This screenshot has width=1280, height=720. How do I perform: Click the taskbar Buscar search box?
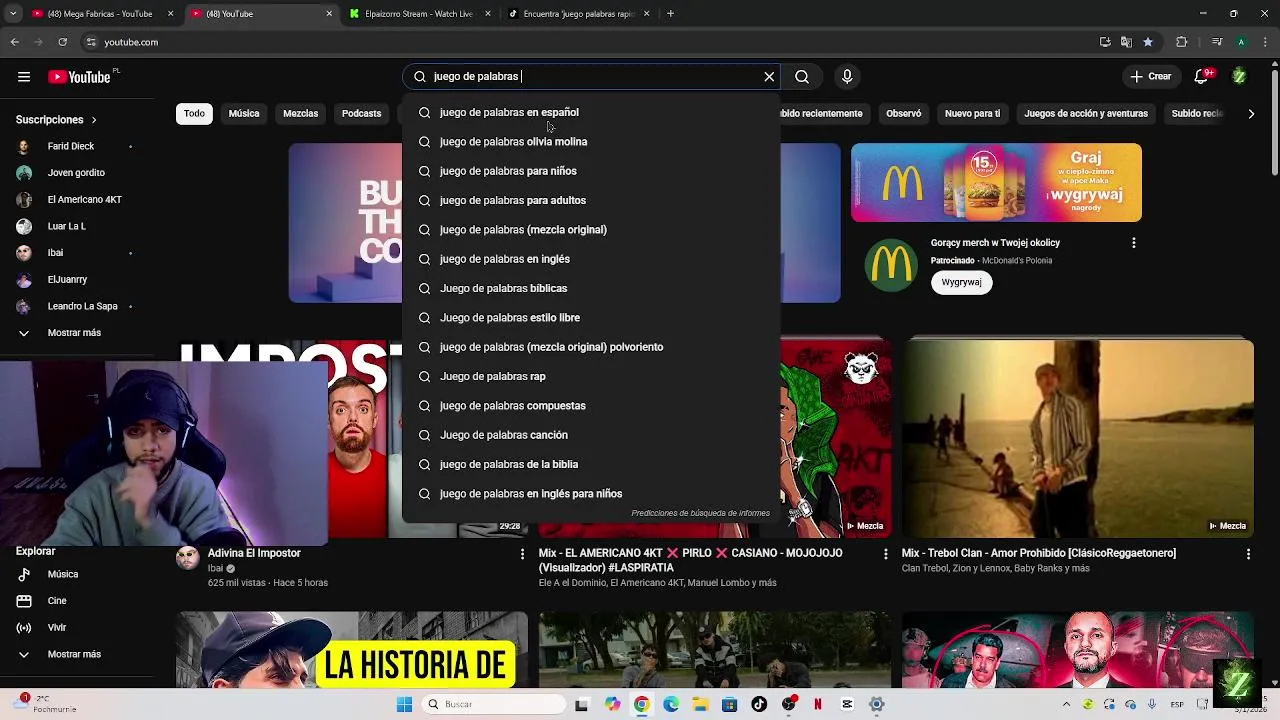pos(493,704)
